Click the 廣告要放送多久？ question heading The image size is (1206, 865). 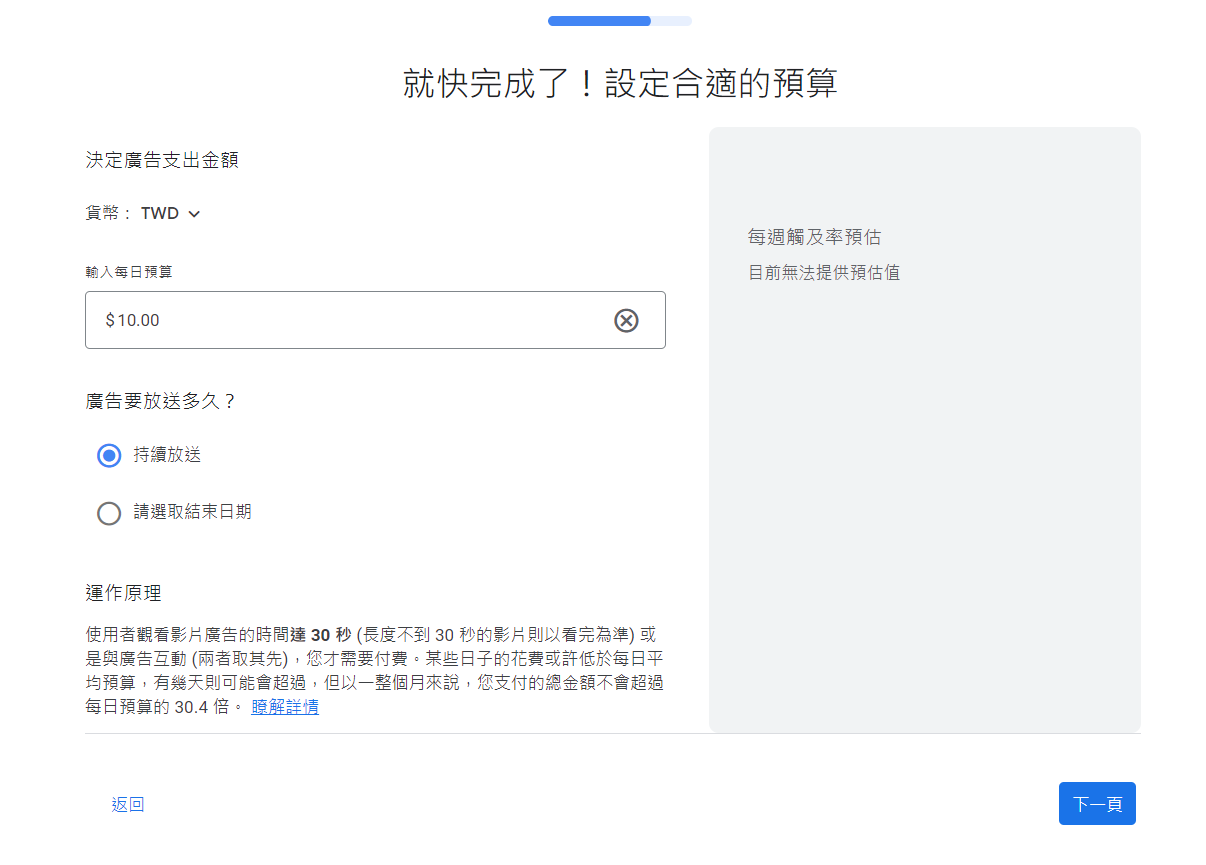tap(161, 401)
